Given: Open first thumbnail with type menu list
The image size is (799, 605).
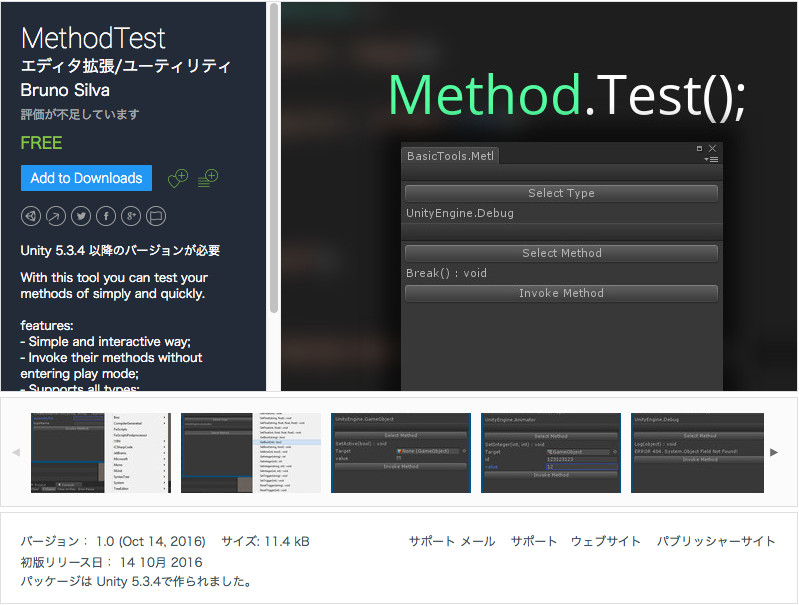Looking at the screenshot, I should pos(101,453).
